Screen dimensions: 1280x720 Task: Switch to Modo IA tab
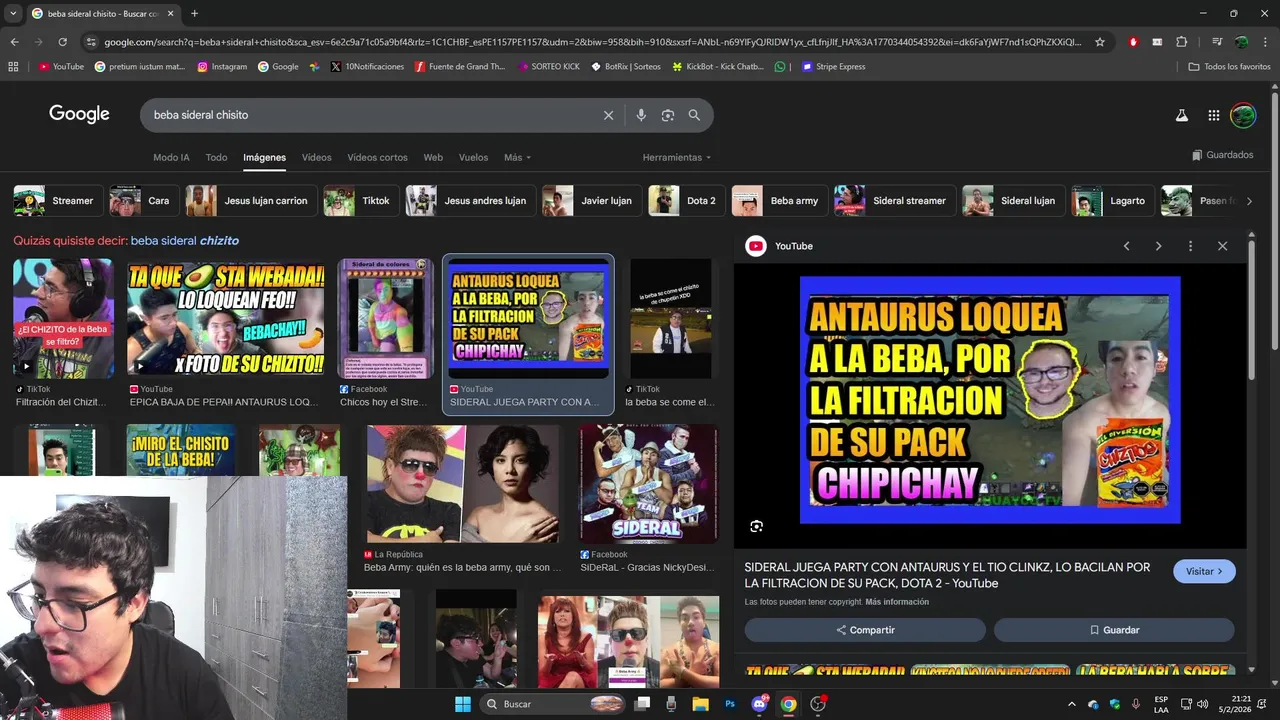pyautogui.click(x=171, y=158)
